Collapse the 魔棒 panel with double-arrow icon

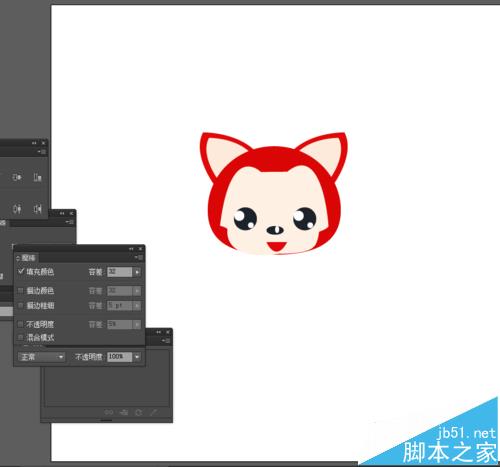pos(131,249)
